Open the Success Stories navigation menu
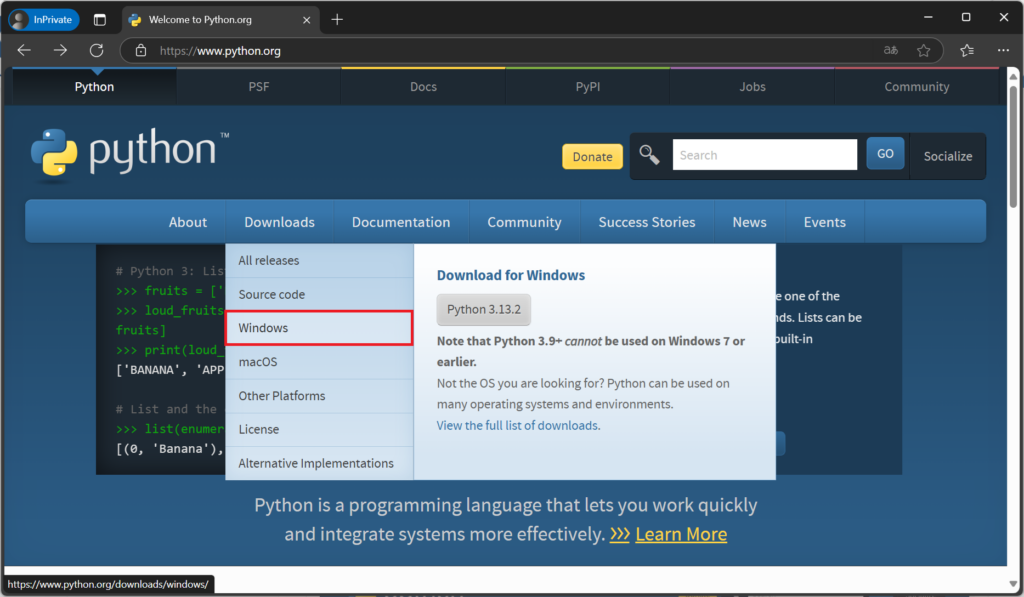This screenshot has height=597, width=1024. [647, 222]
